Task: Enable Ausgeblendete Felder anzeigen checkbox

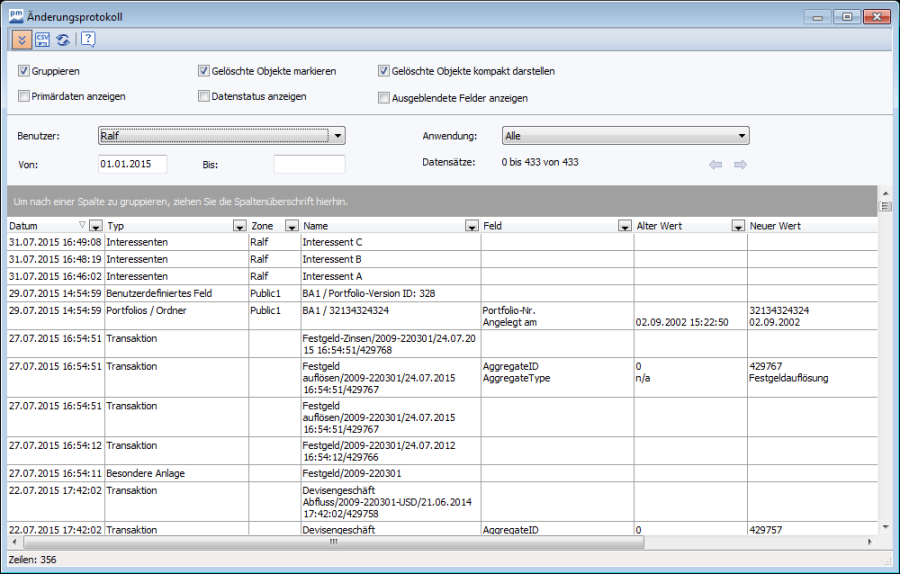Action: pyautogui.click(x=384, y=98)
